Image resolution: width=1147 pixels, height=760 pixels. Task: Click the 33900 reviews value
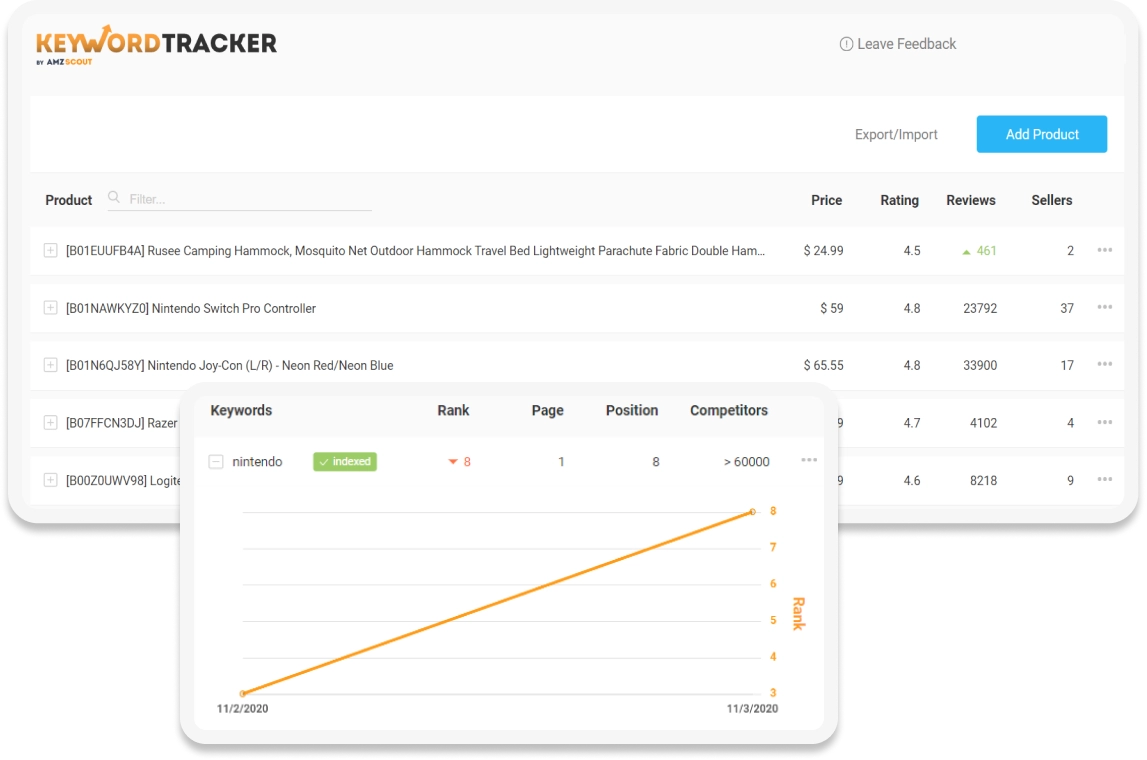pyautogui.click(x=980, y=365)
